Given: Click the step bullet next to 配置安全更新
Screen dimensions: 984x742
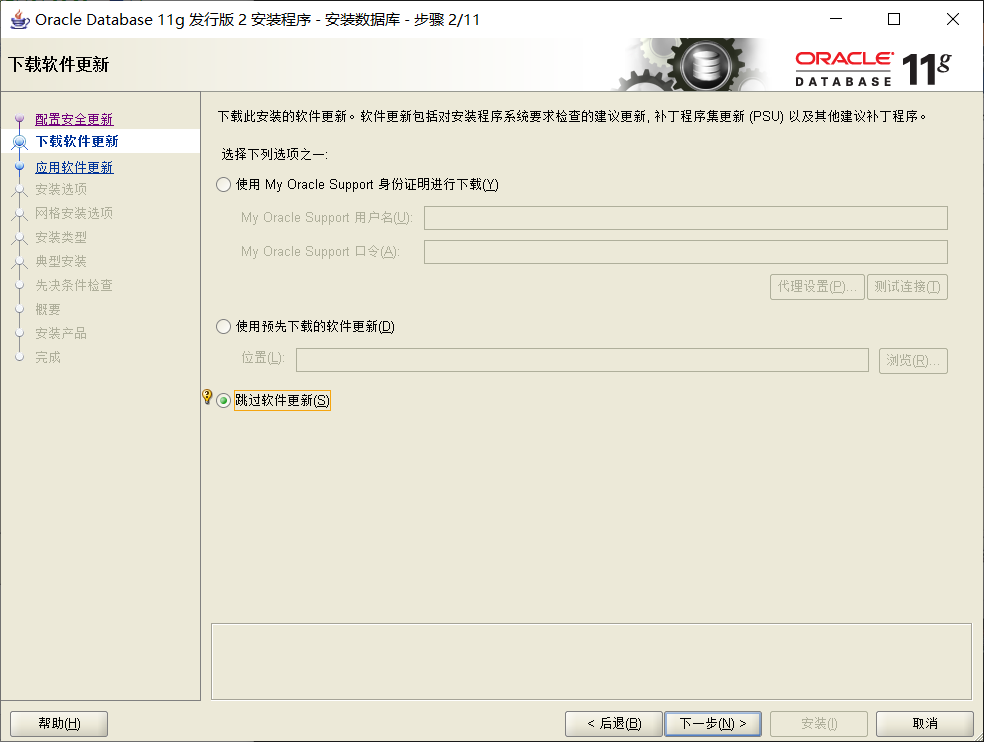Looking at the screenshot, I should (19, 118).
